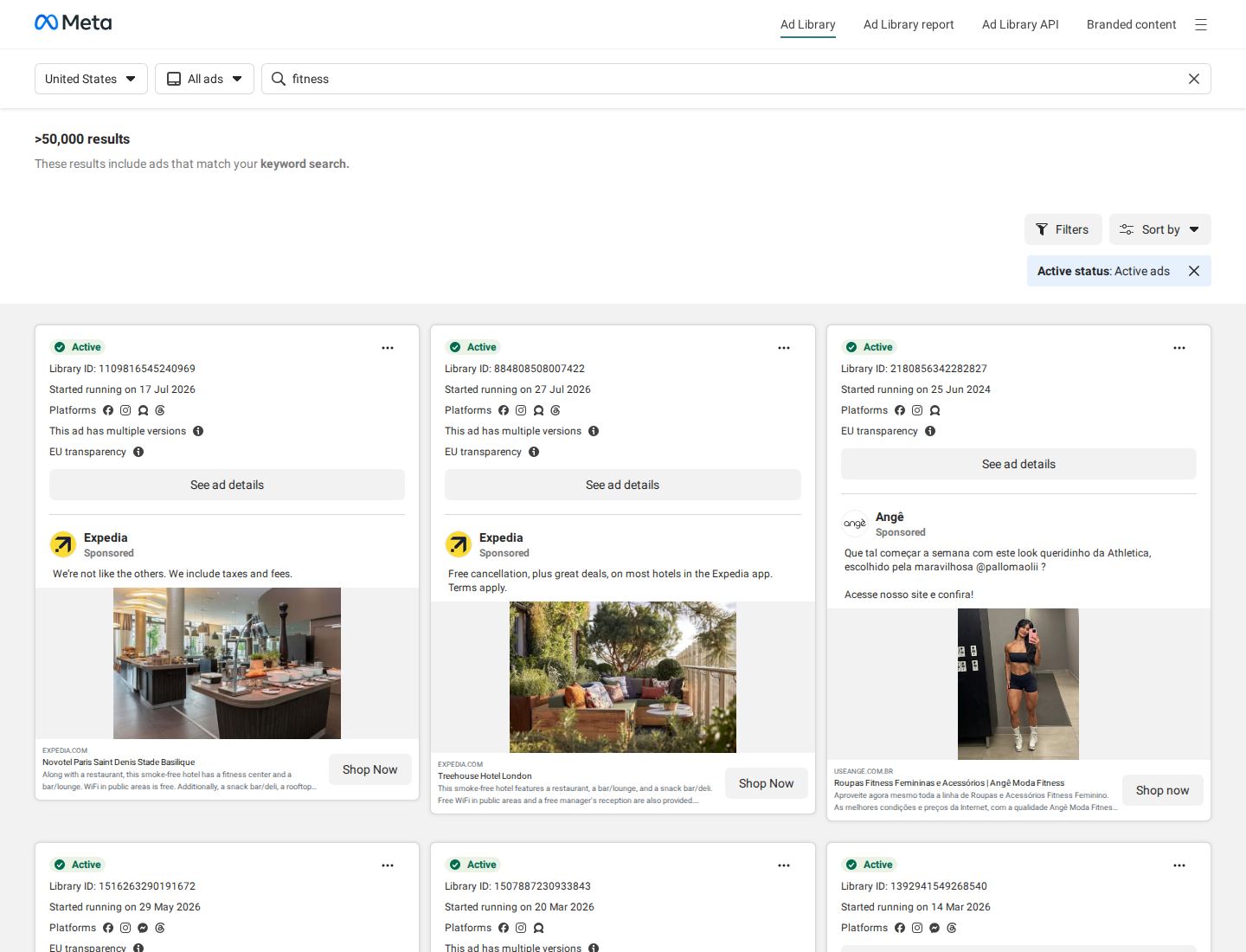Viewport: 1246px width, 952px height.
Task: Clear the fitness search with X icon
Action: coord(1194,79)
